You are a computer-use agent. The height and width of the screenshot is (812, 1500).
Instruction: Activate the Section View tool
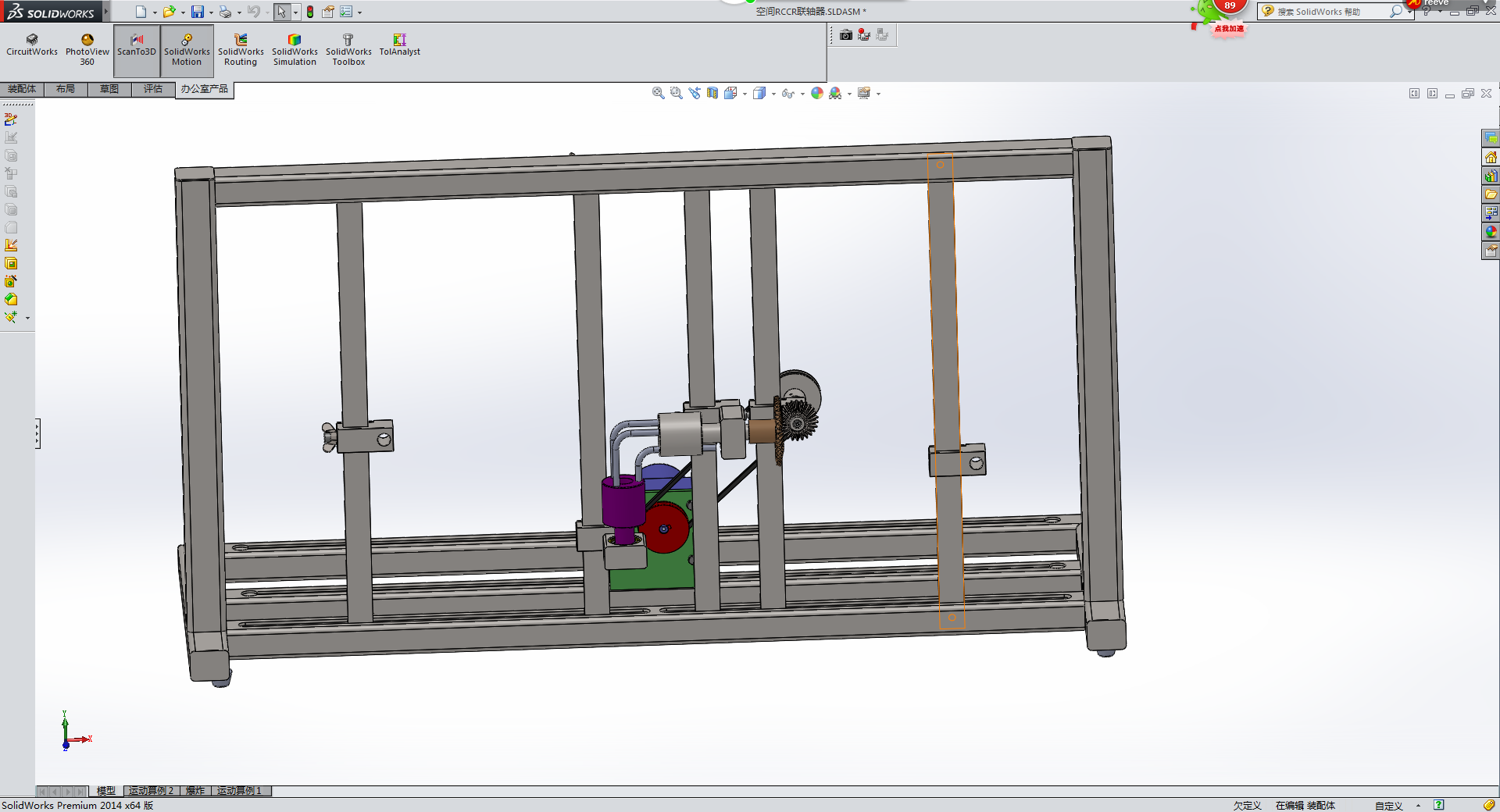pos(712,93)
